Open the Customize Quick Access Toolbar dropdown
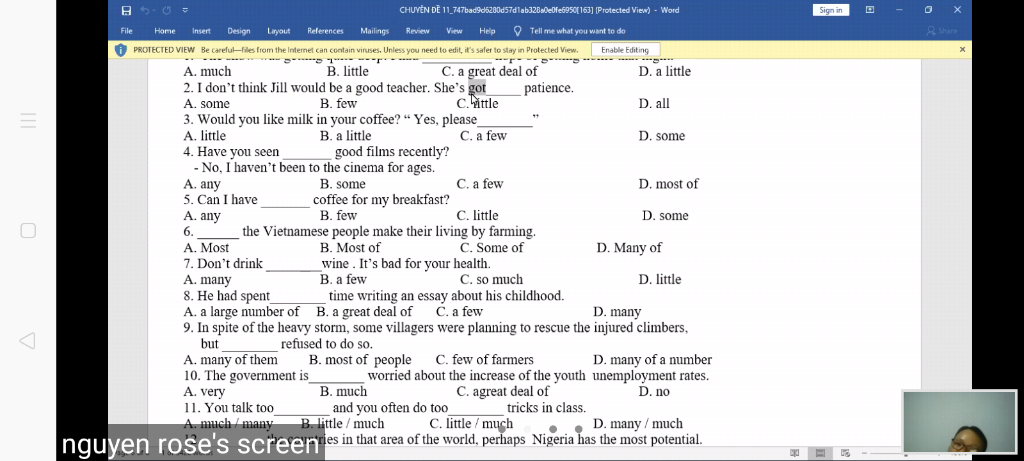This screenshot has height=461, width=1024. pos(185,10)
